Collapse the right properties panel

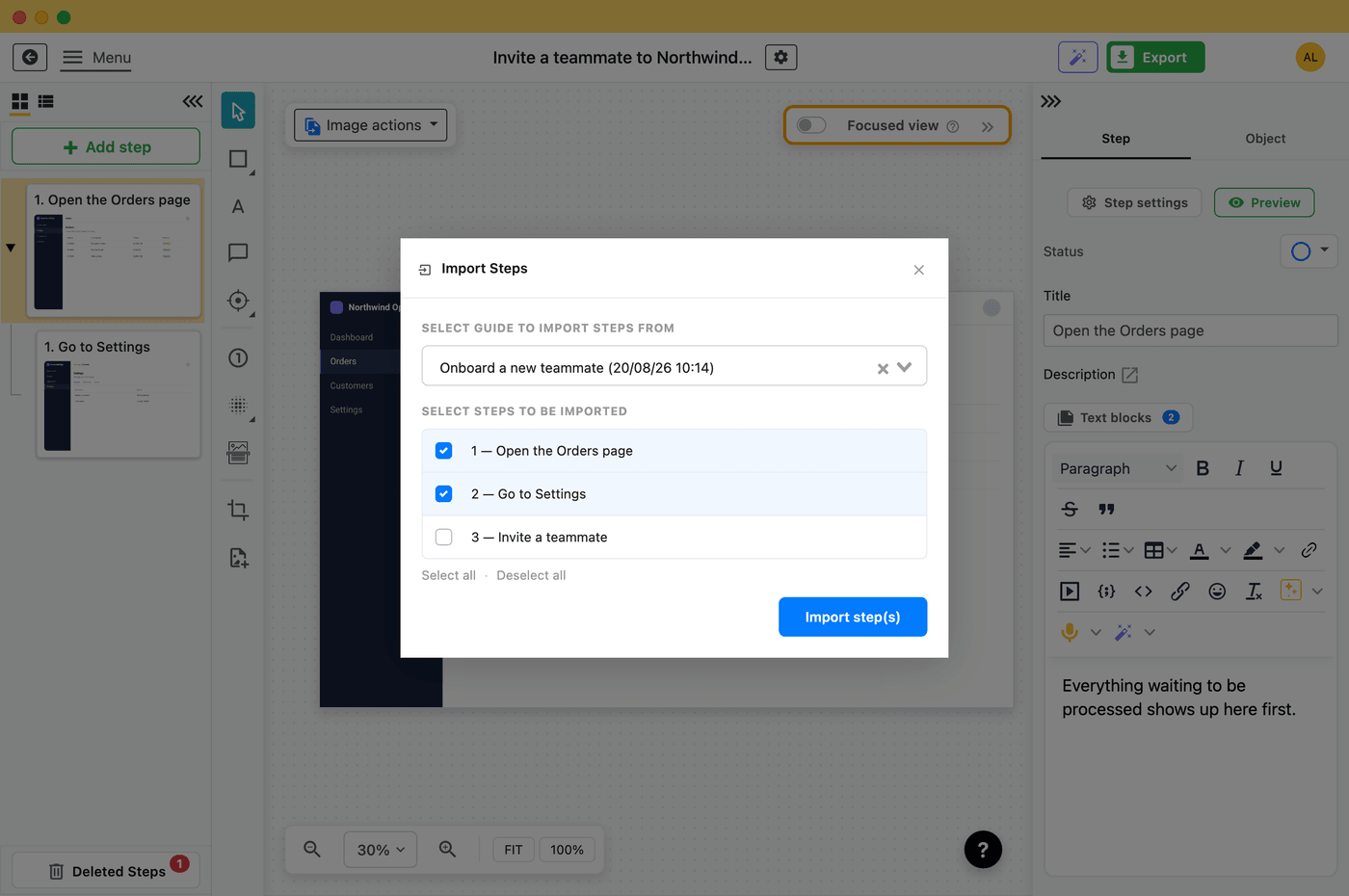coord(1050,101)
